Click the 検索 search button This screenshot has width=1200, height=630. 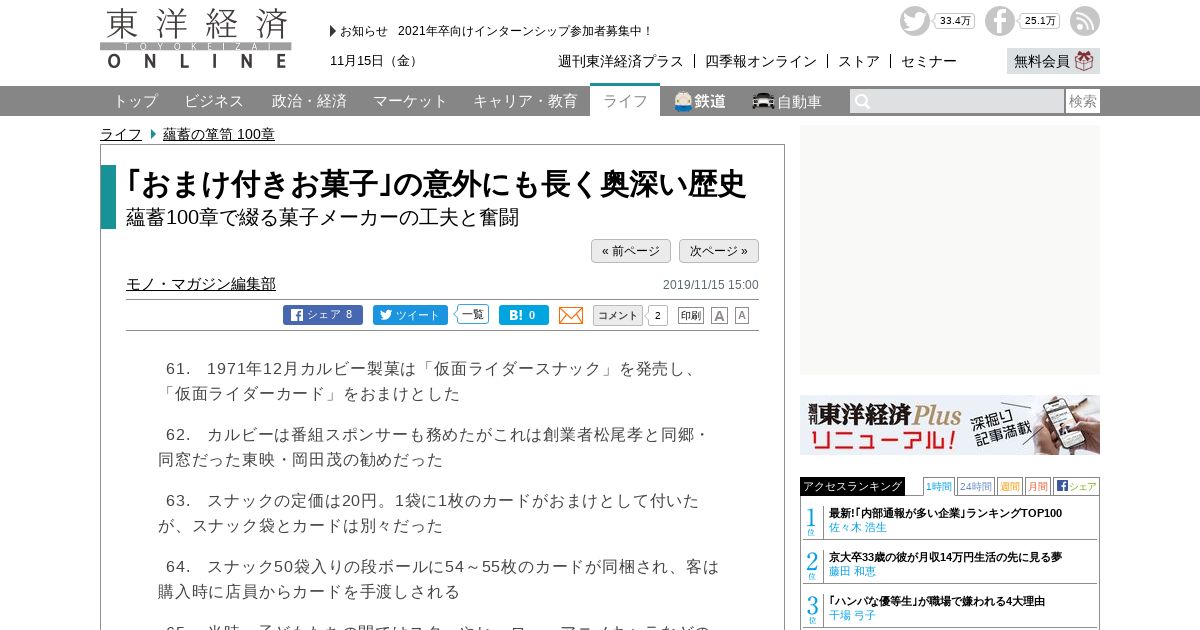[x=1083, y=101]
